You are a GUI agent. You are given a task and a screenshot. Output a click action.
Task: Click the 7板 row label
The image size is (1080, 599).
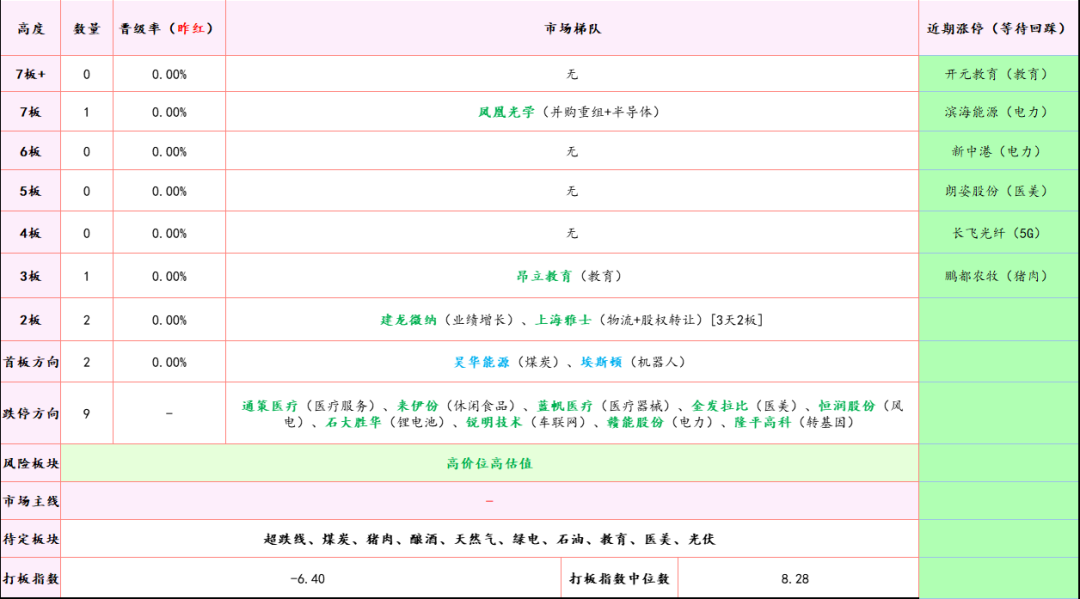click(30, 112)
